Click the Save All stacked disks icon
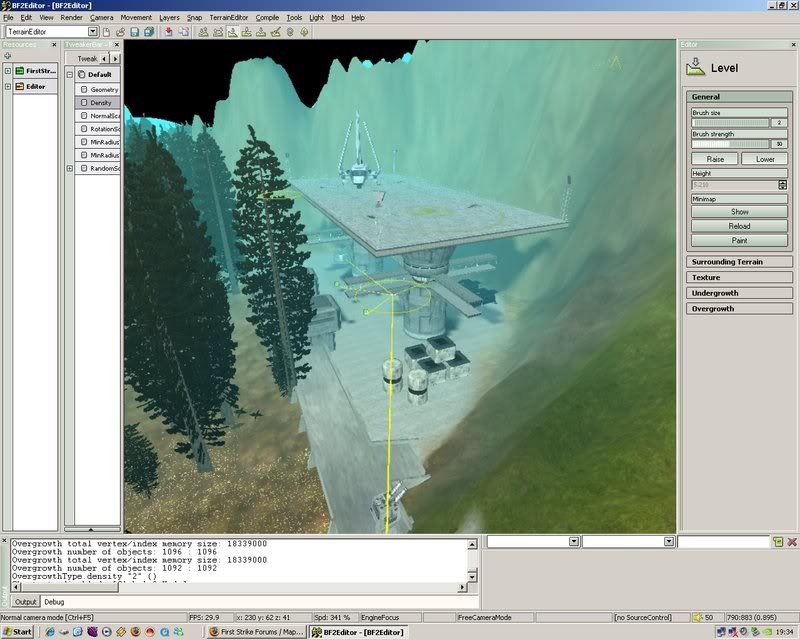The width and height of the screenshot is (800, 640). (149, 32)
